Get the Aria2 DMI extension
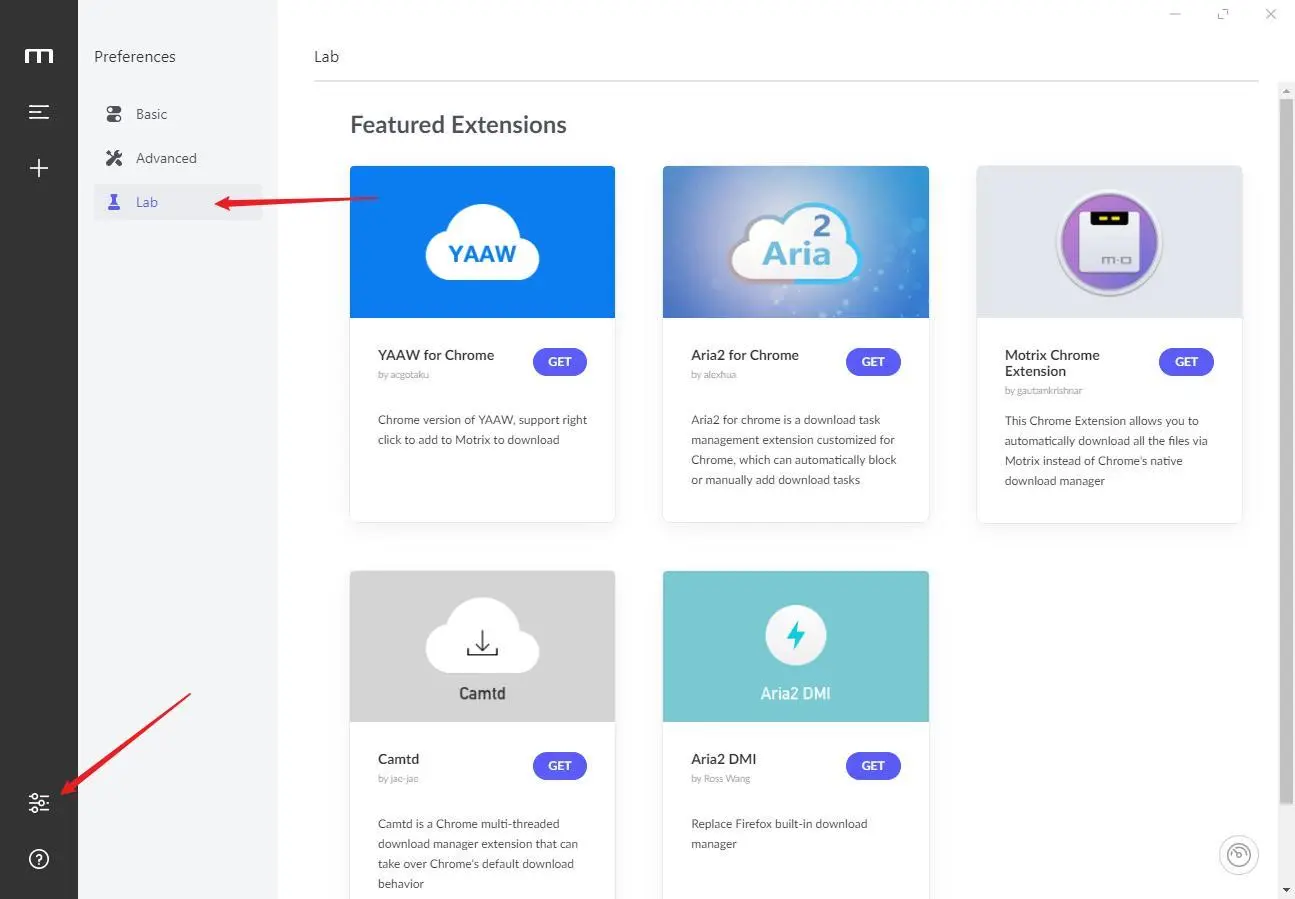This screenshot has width=1295, height=899. 873,766
